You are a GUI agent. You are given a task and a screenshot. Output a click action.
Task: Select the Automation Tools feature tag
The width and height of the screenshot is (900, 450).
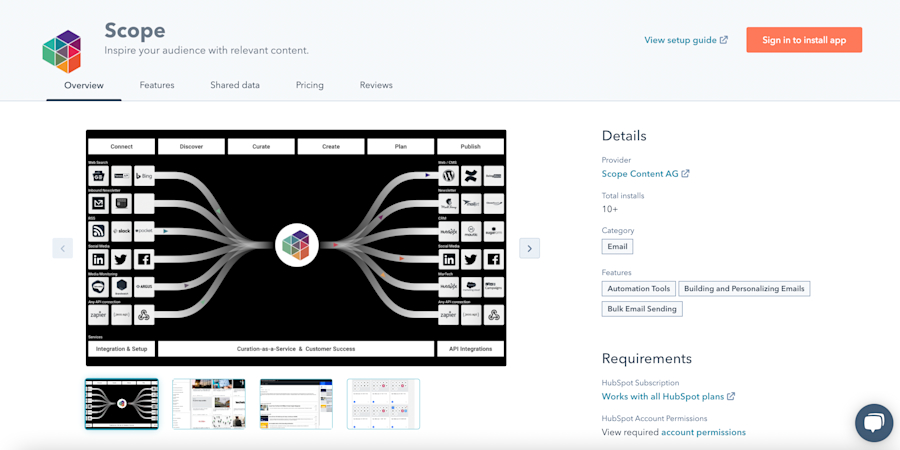[638, 289]
